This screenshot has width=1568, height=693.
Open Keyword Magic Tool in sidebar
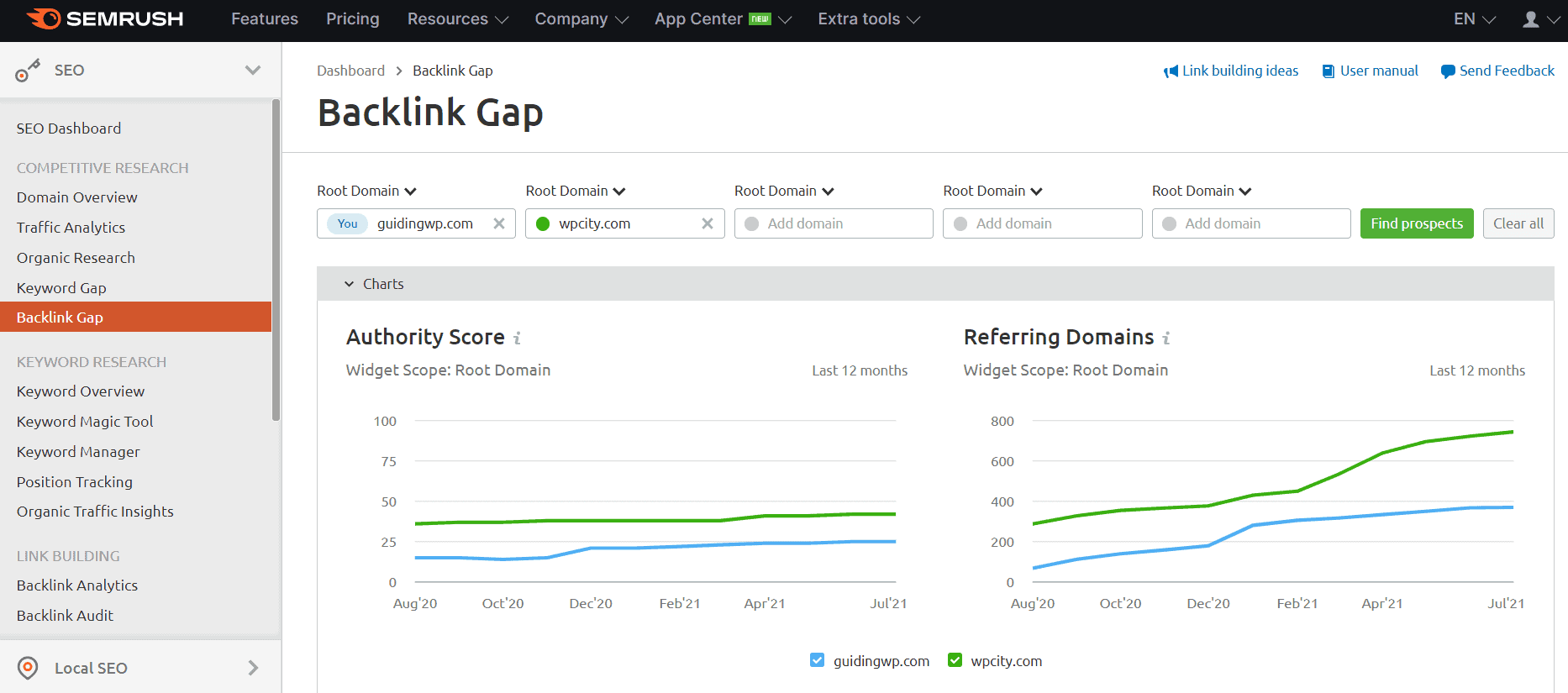tap(85, 422)
